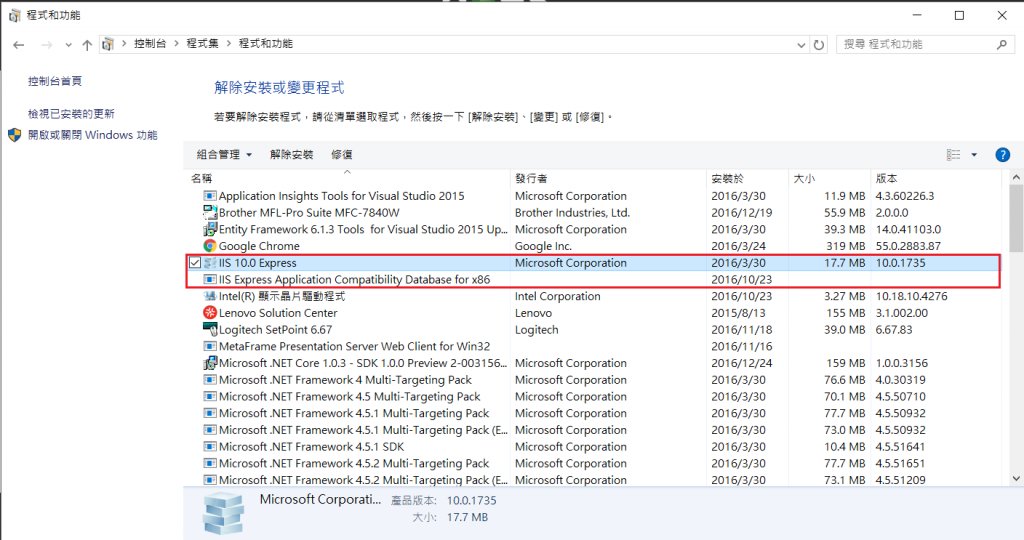
Task: Click the vertical scrollbar thumb
Action: (x=1016, y=219)
